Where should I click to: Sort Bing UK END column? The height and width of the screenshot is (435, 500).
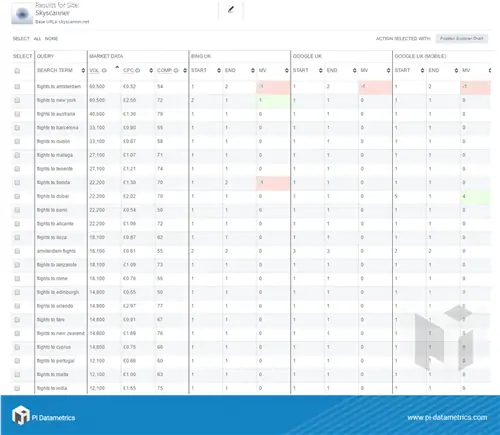(x=253, y=70)
